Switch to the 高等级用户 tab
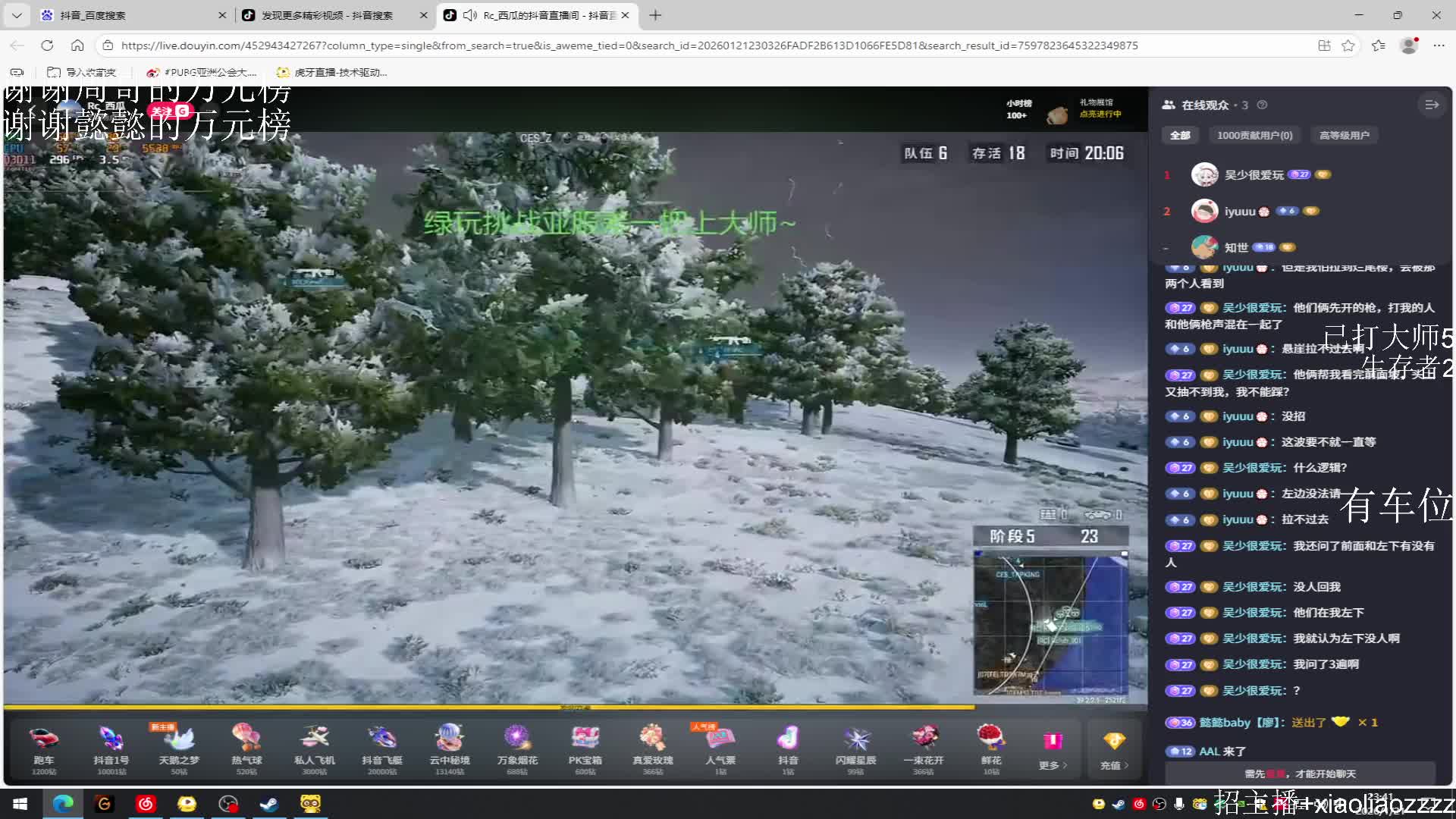 tap(1344, 135)
